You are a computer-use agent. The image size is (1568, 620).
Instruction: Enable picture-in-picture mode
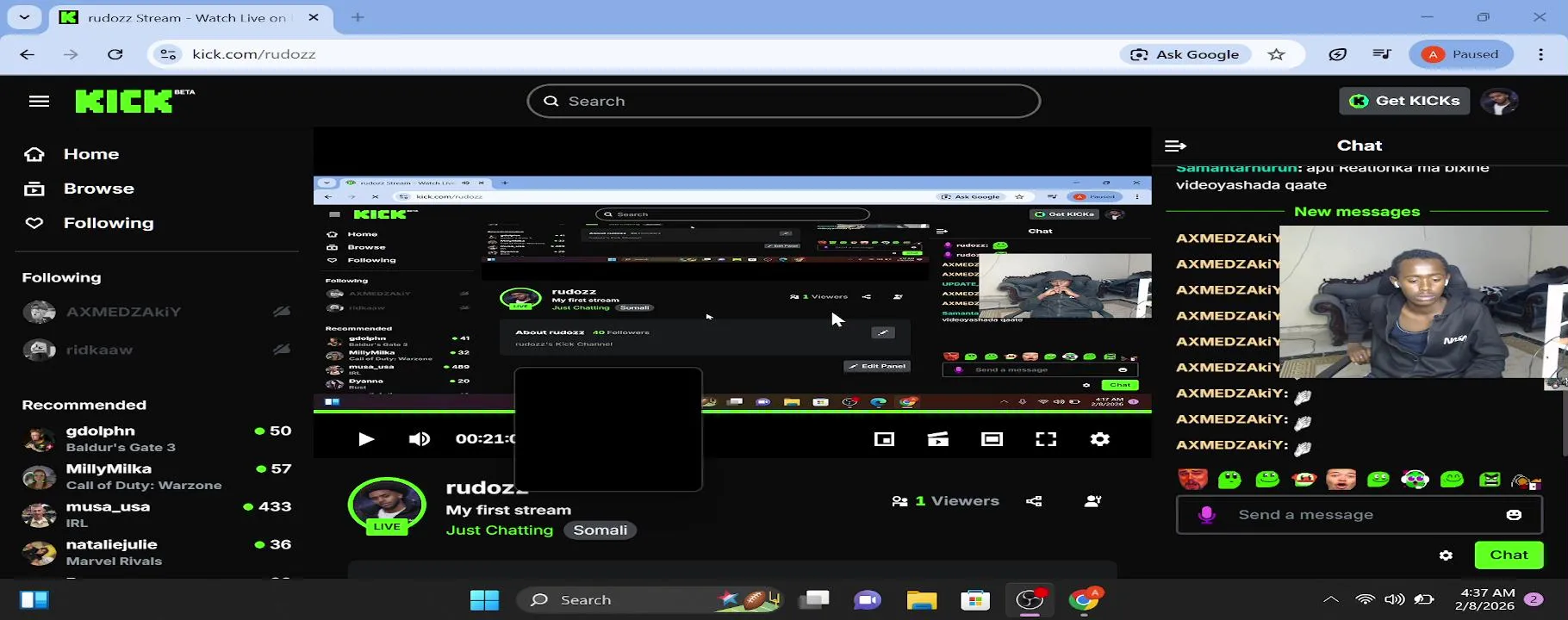point(884,439)
